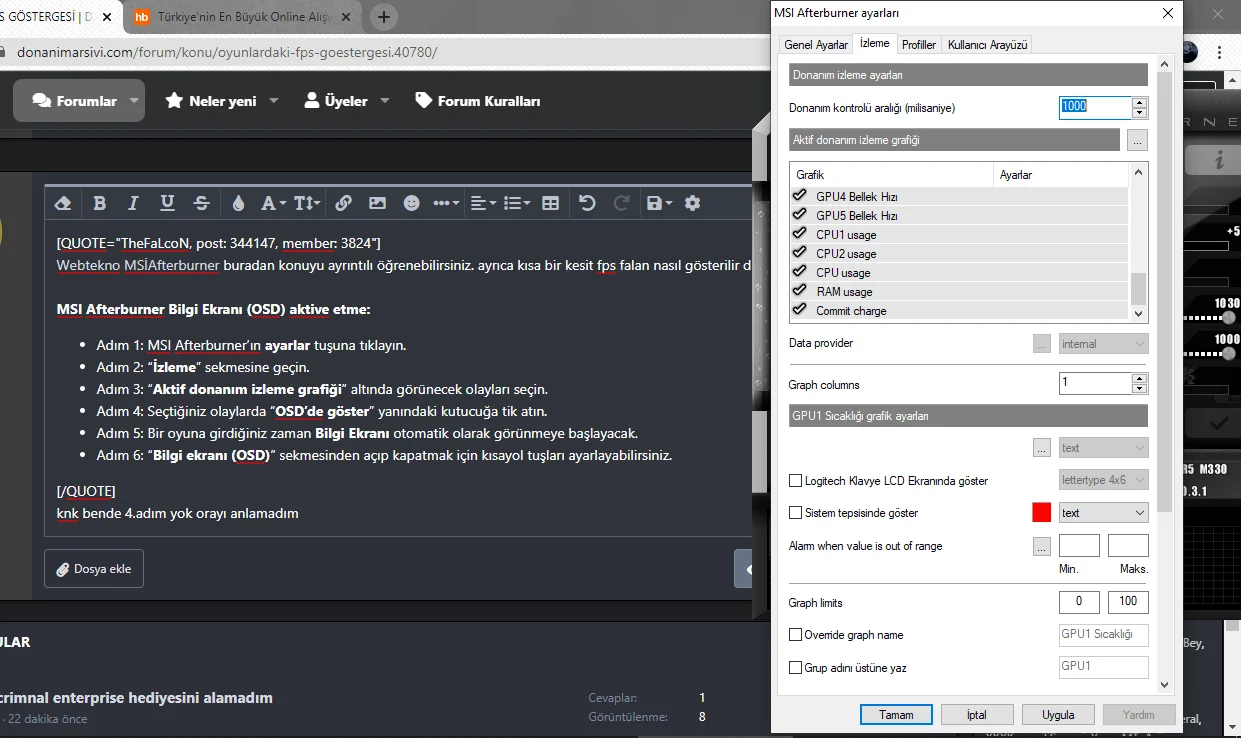Click the eraser remove-formatting icon in editor

(63, 203)
